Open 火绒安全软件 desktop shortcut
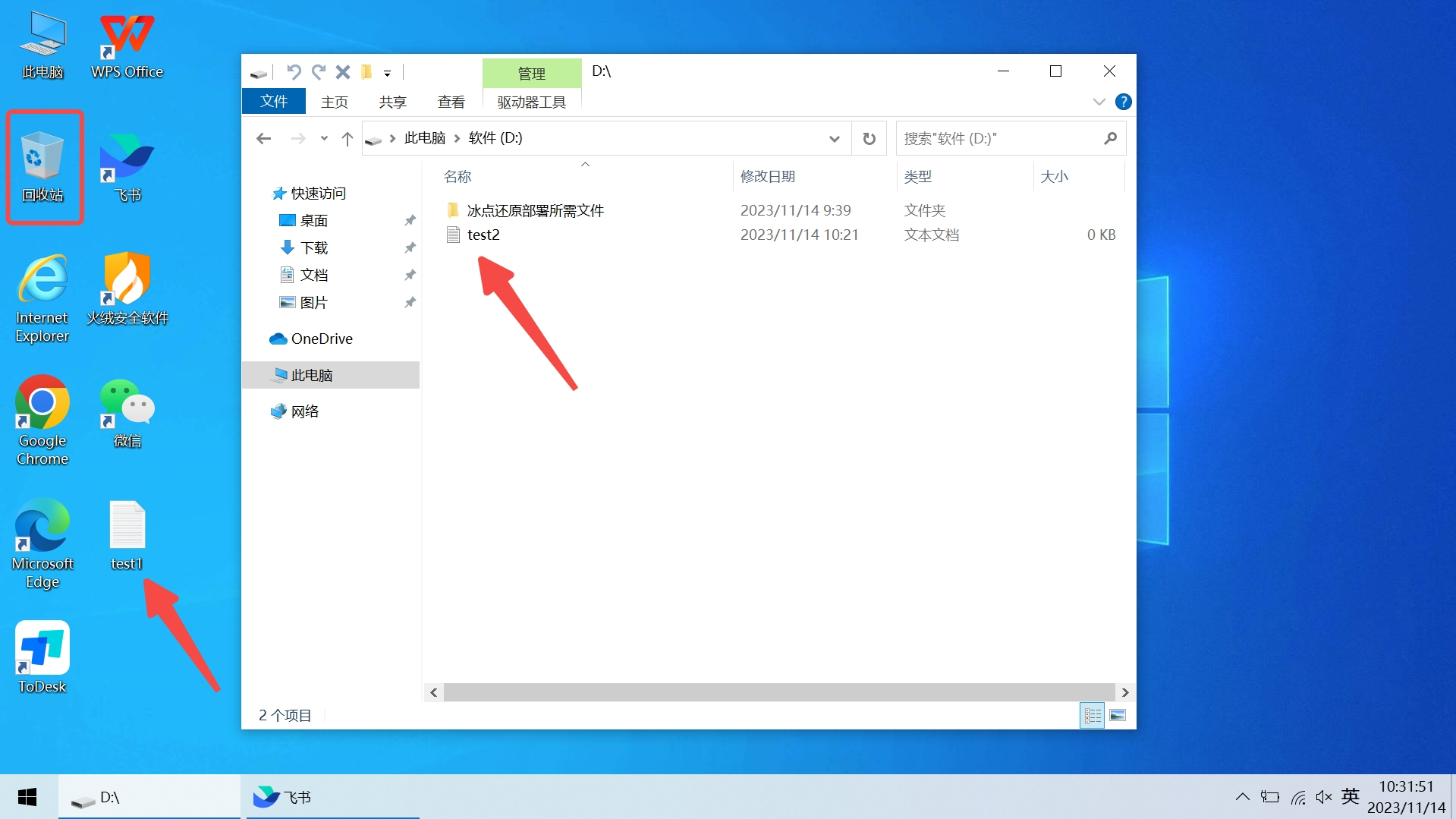Image resolution: width=1456 pixels, height=819 pixels. pos(127,289)
